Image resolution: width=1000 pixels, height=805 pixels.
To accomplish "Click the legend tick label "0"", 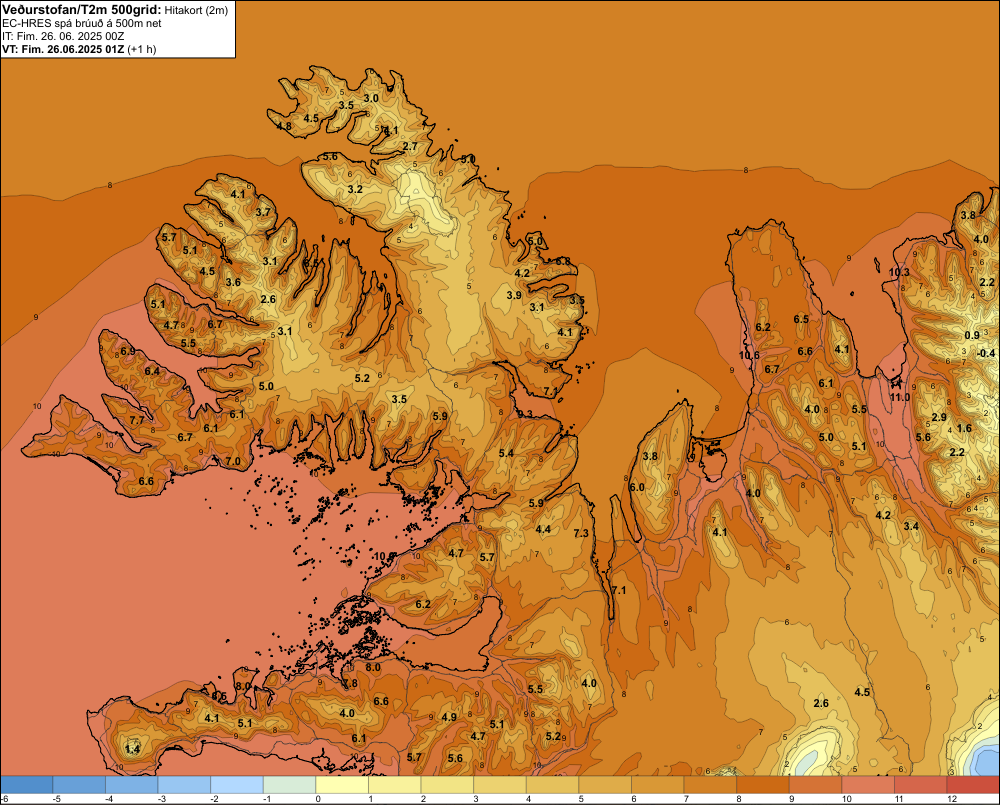I will (x=316, y=799).
